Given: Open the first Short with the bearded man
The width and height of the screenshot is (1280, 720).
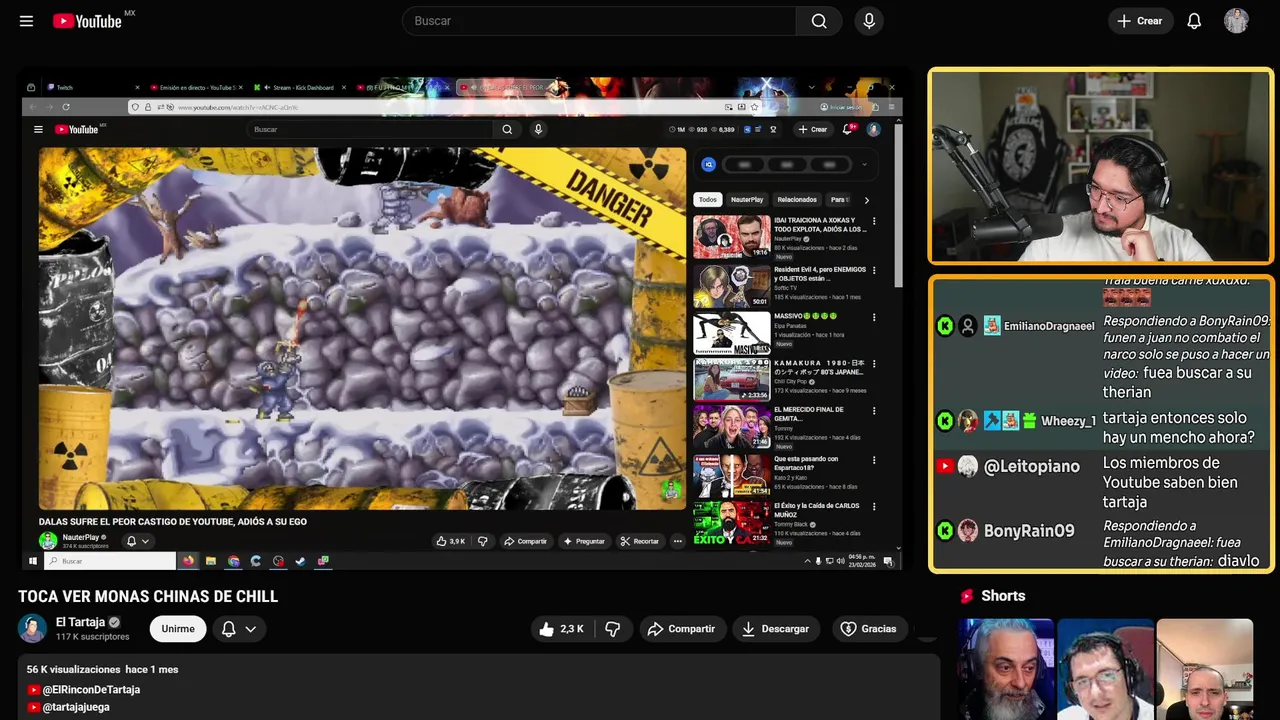Looking at the screenshot, I should click(1006, 669).
